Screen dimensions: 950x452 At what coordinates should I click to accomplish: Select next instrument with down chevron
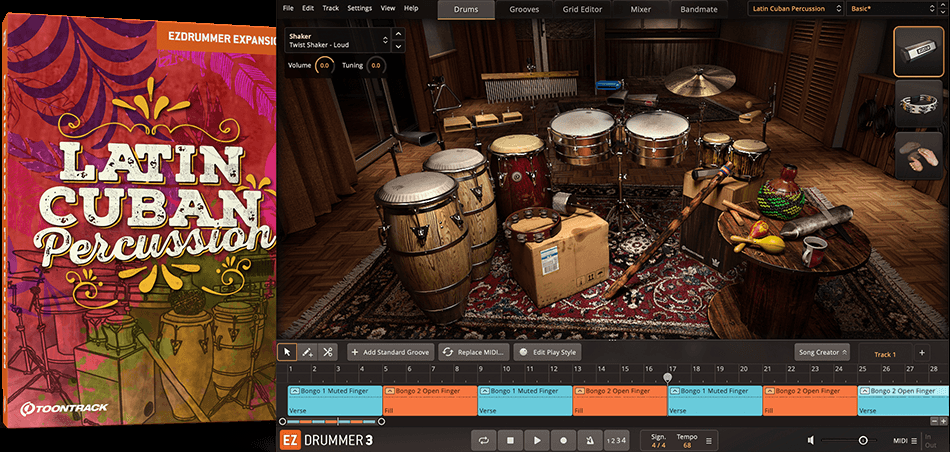point(398,47)
